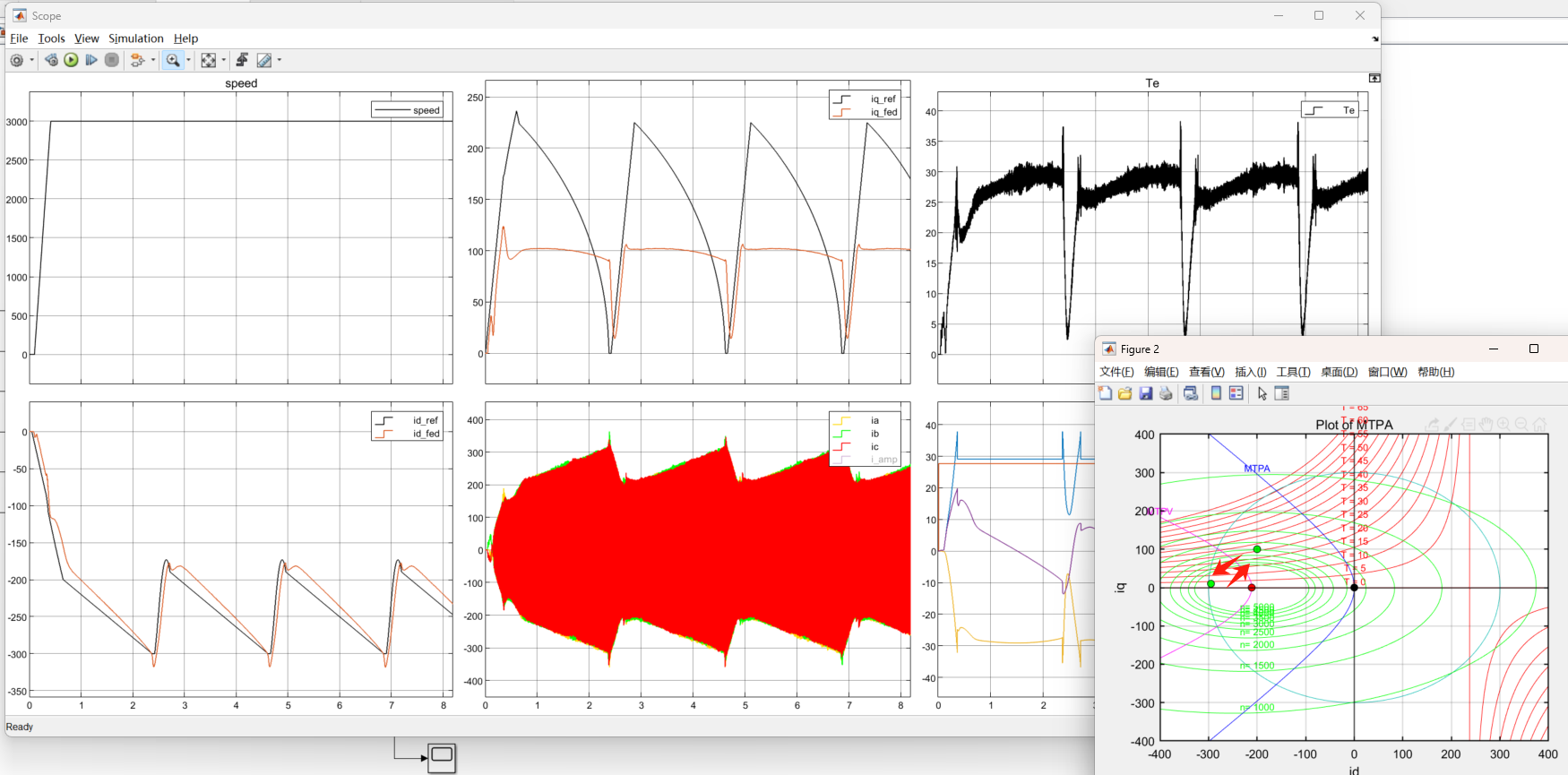The image size is (1568, 775).
Task: Open 文件(F) menu in Figure 2
Action: pyautogui.click(x=1116, y=372)
